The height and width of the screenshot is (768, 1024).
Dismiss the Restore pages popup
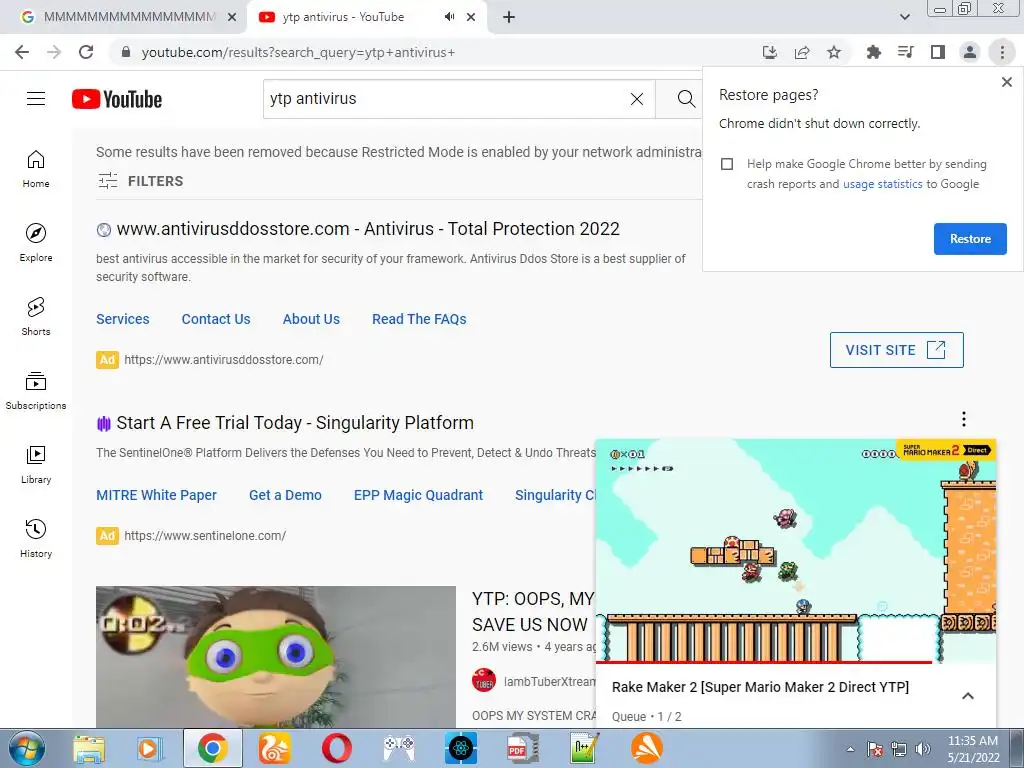click(x=1006, y=82)
